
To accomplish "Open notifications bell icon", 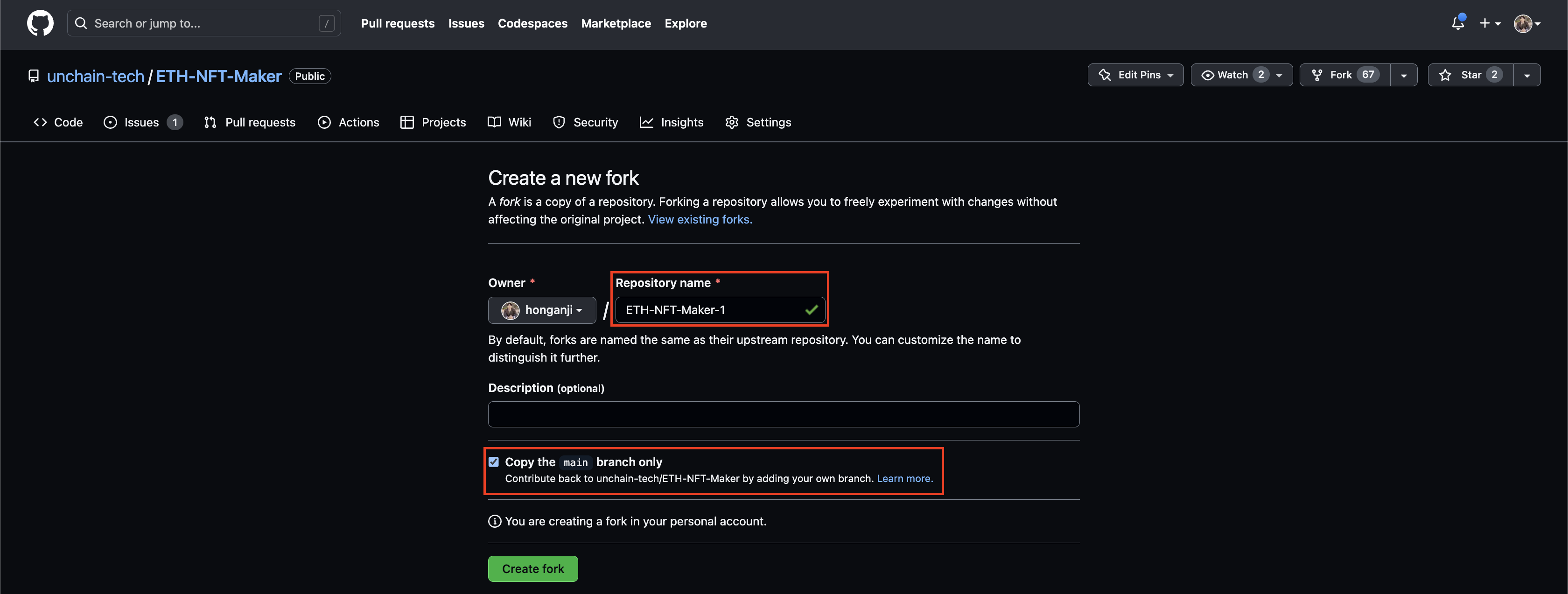I will point(1458,23).
